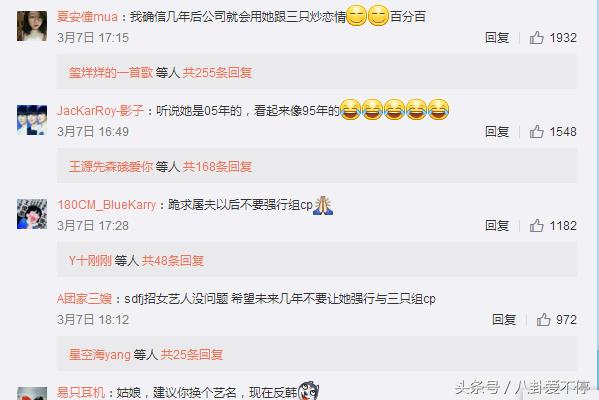
Task: Open username link 易只耳机
Action: coord(81,392)
